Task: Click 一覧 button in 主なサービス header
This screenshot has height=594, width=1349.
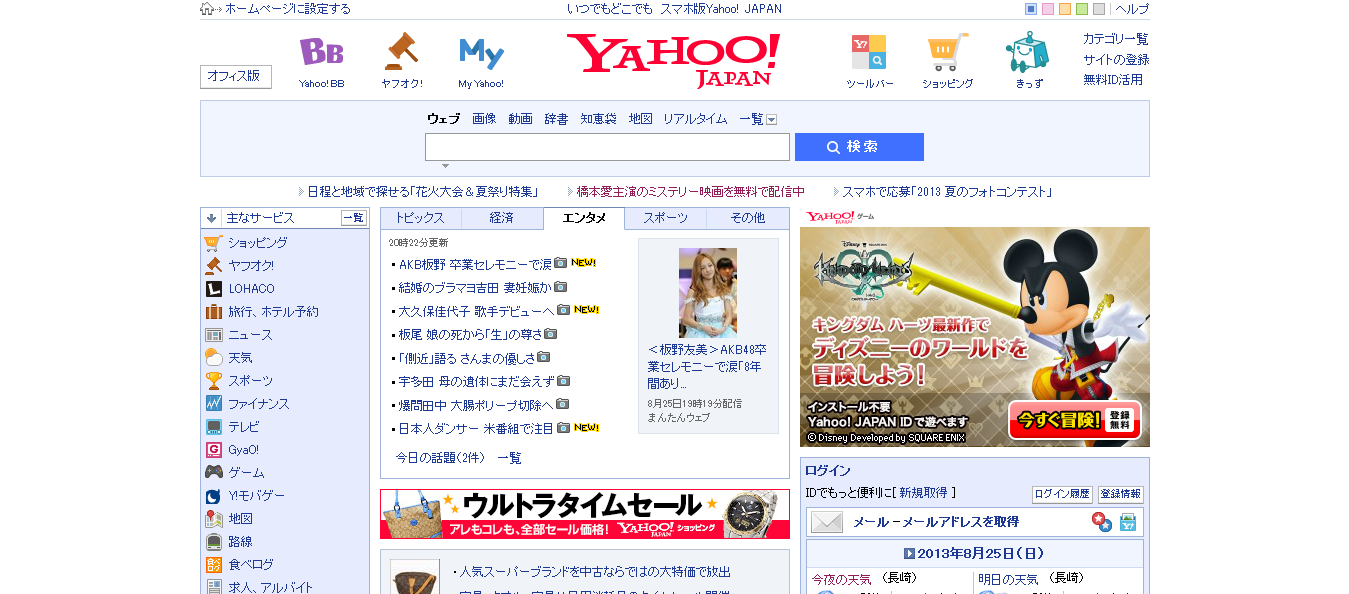Action: coord(354,218)
